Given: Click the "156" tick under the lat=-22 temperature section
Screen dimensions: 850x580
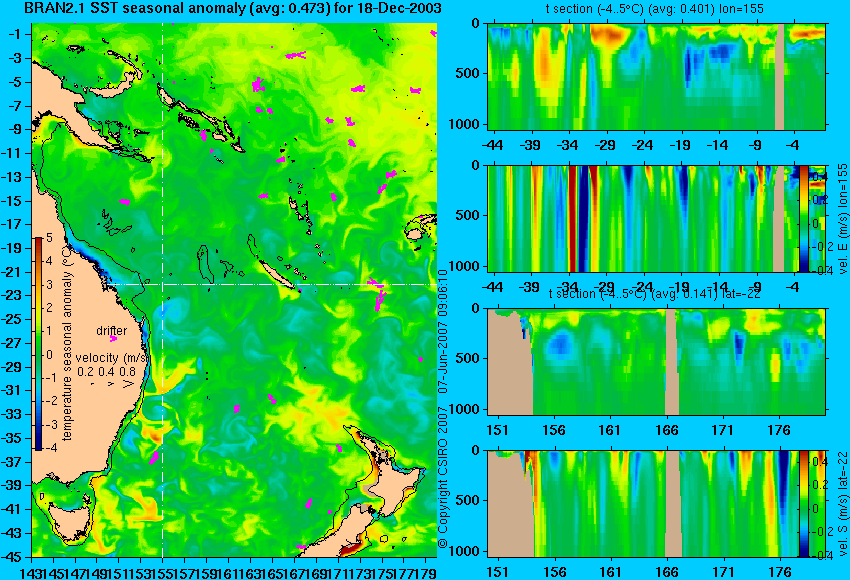Looking at the screenshot, I should coord(554,430).
